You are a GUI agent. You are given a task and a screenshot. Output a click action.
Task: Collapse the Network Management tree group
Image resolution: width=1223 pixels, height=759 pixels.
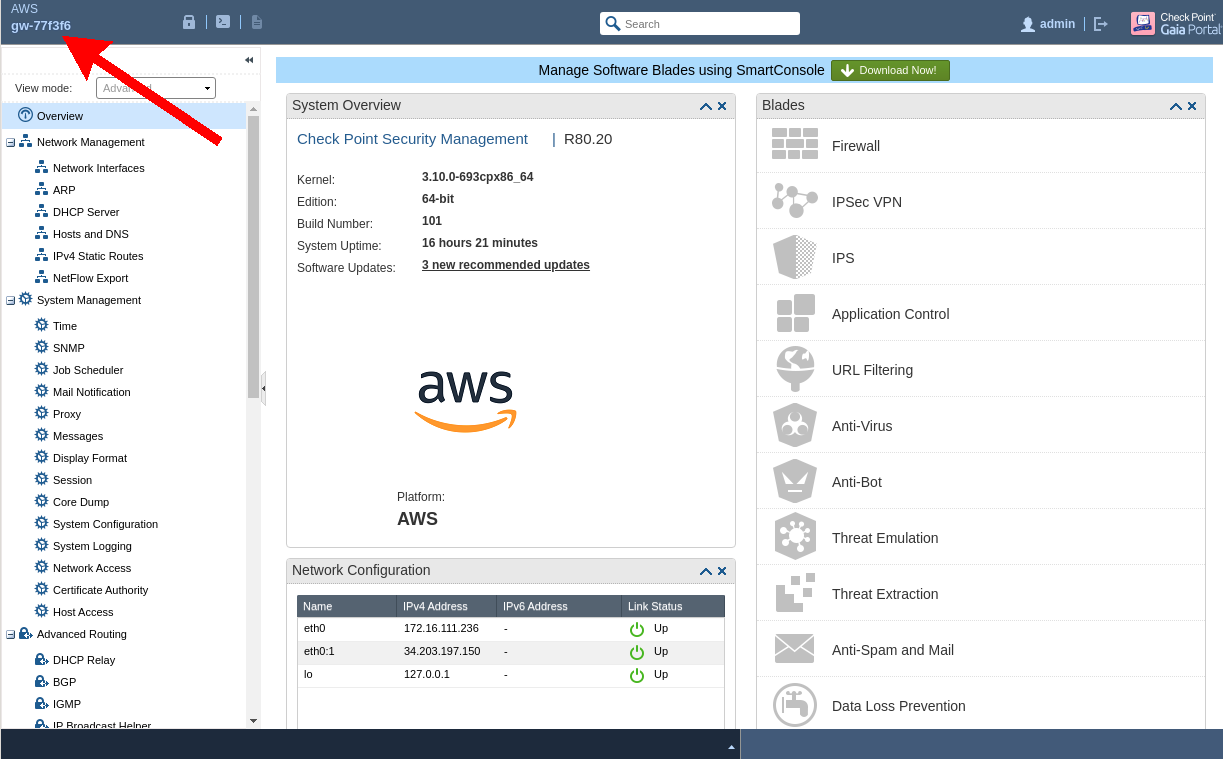11,142
